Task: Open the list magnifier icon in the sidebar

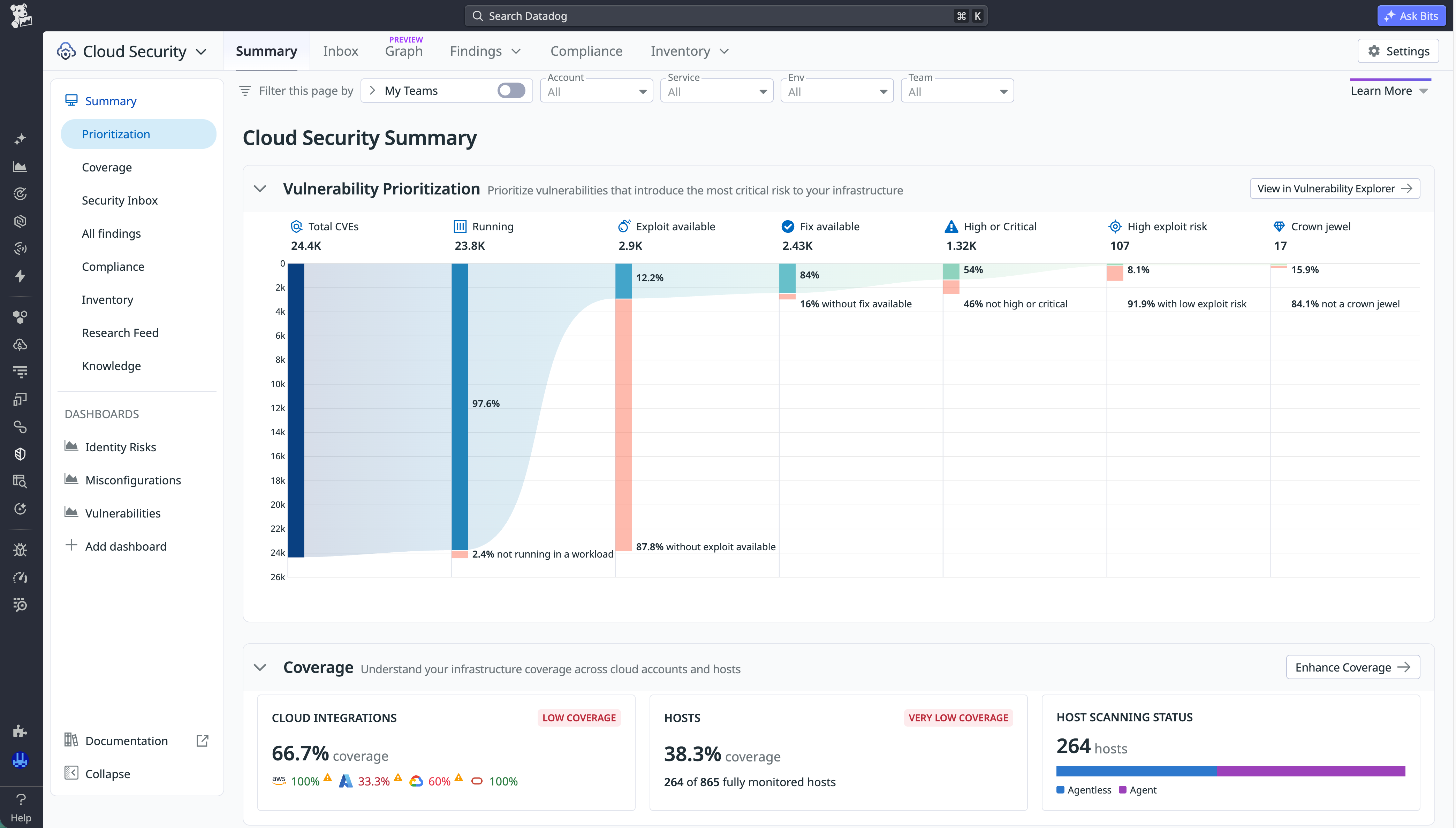Action: [x=21, y=605]
